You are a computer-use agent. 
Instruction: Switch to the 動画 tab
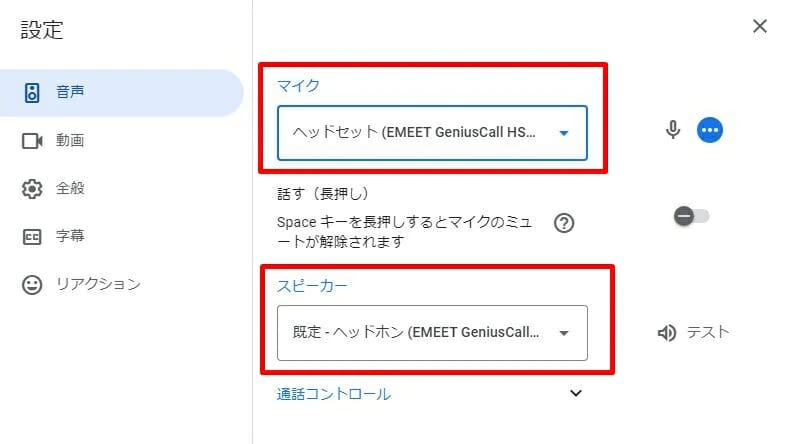70,141
